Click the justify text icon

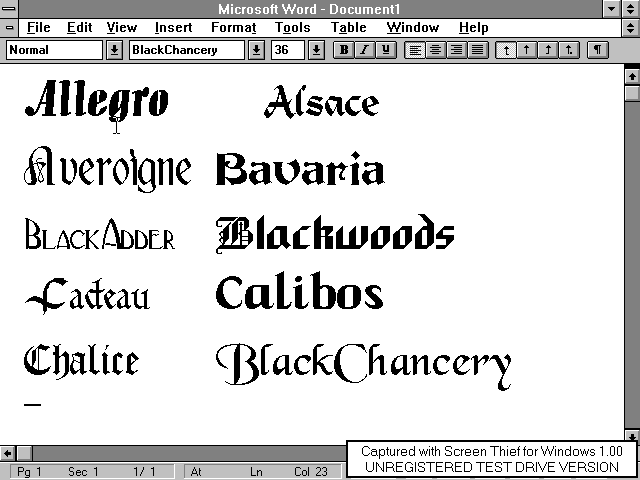477,49
